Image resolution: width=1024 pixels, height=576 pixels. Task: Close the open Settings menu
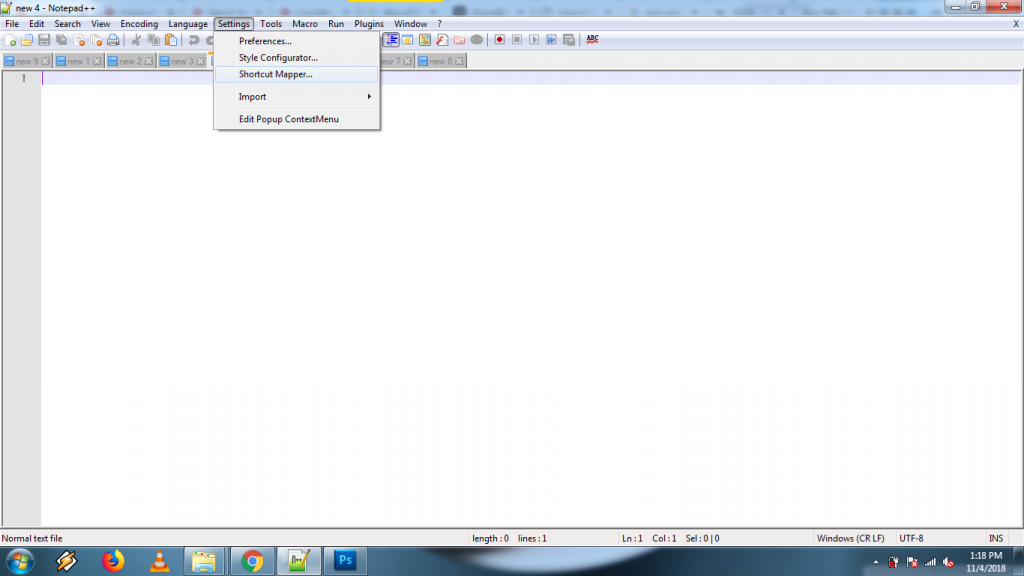(234, 24)
